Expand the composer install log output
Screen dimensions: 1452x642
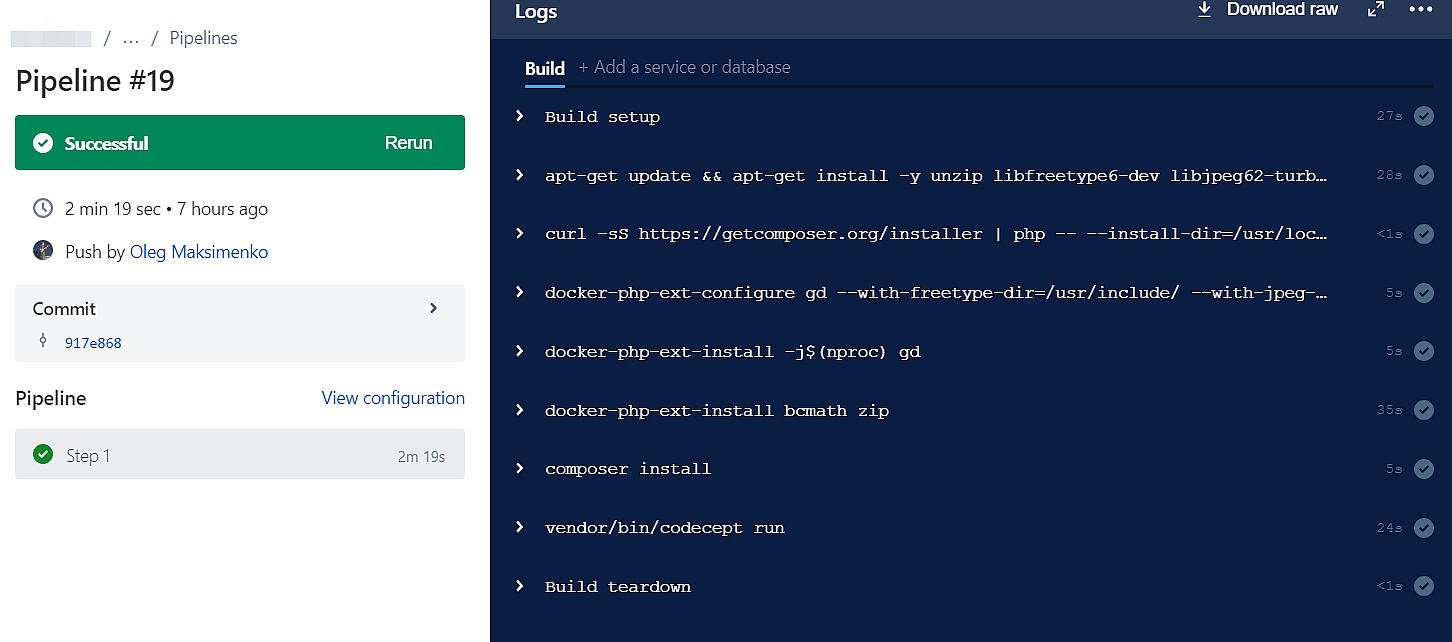point(518,468)
